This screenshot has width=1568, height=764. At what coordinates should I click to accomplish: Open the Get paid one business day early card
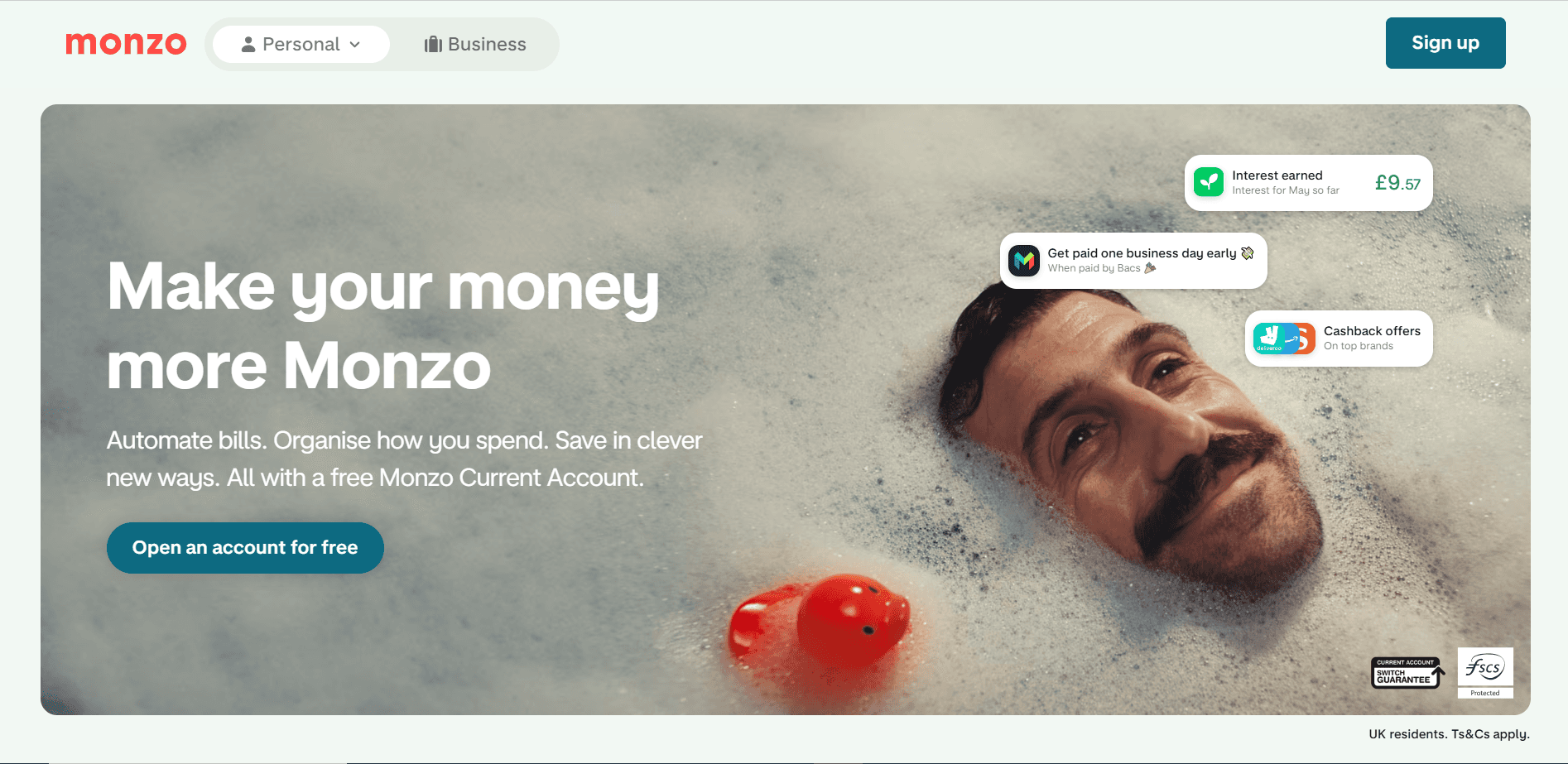(x=1133, y=261)
